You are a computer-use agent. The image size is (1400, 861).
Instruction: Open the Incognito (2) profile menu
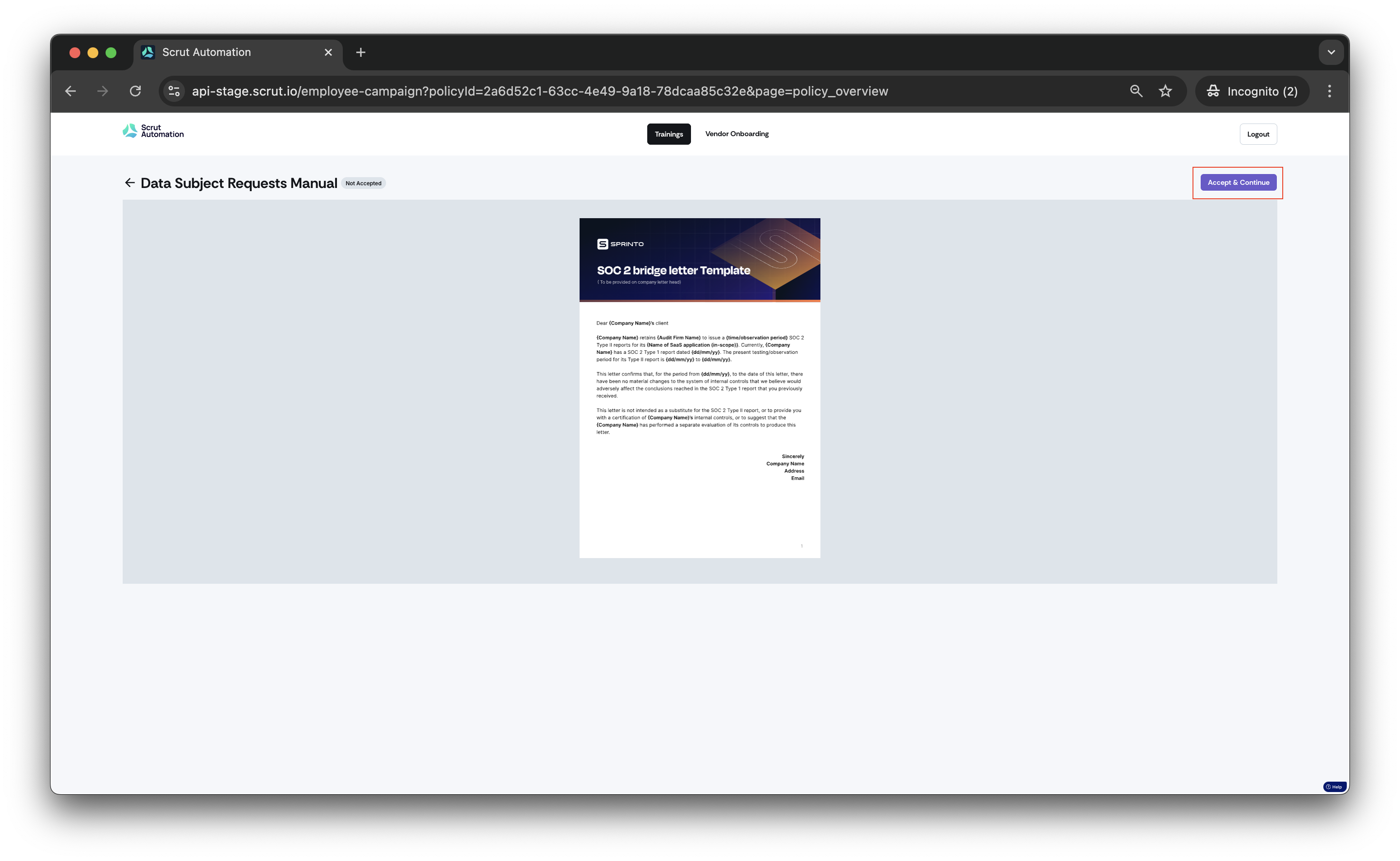point(1252,91)
